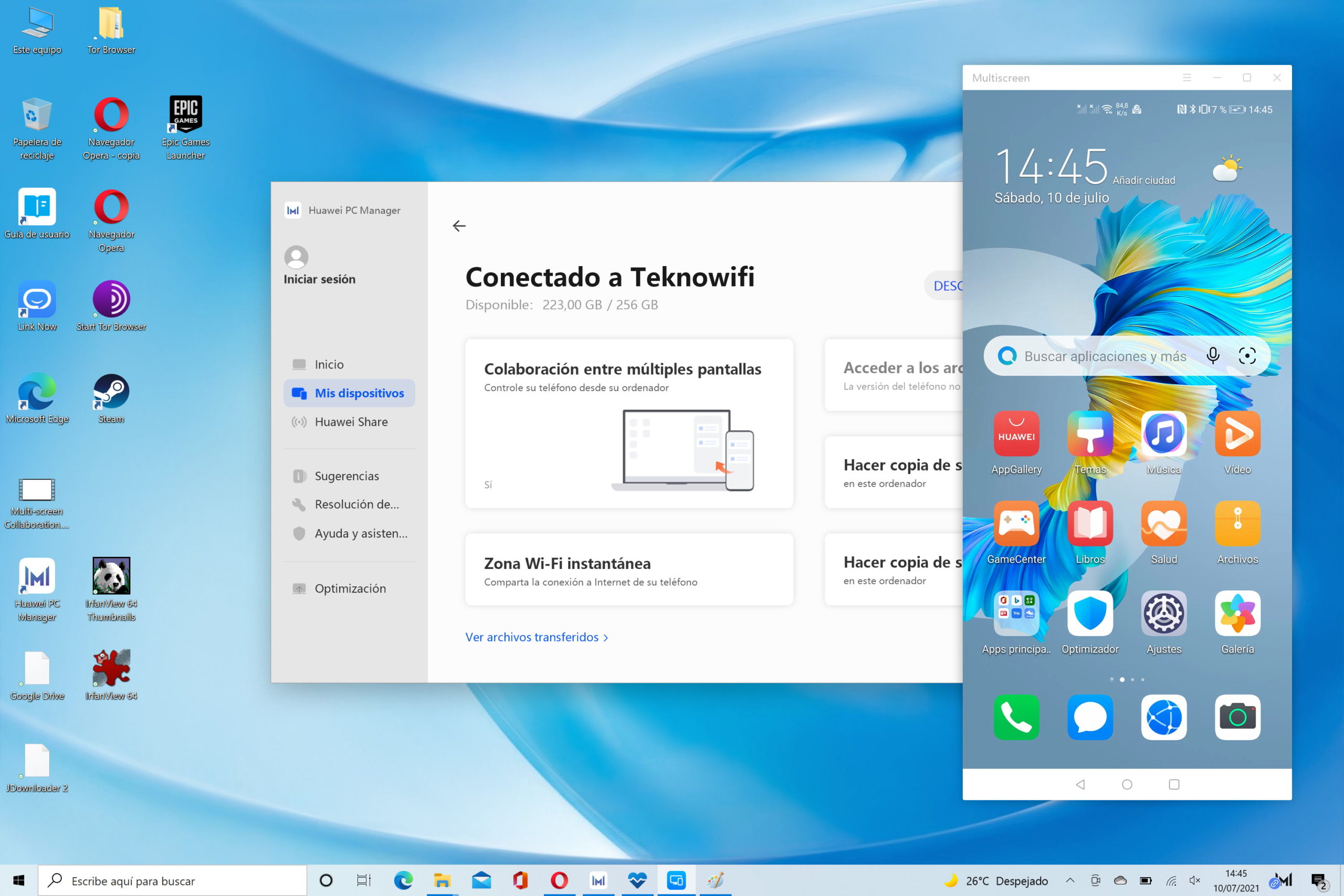This screenshot has height=896, width=1344.
Task: Open the Steam desktop shortcut
Action: coord(111,399)
